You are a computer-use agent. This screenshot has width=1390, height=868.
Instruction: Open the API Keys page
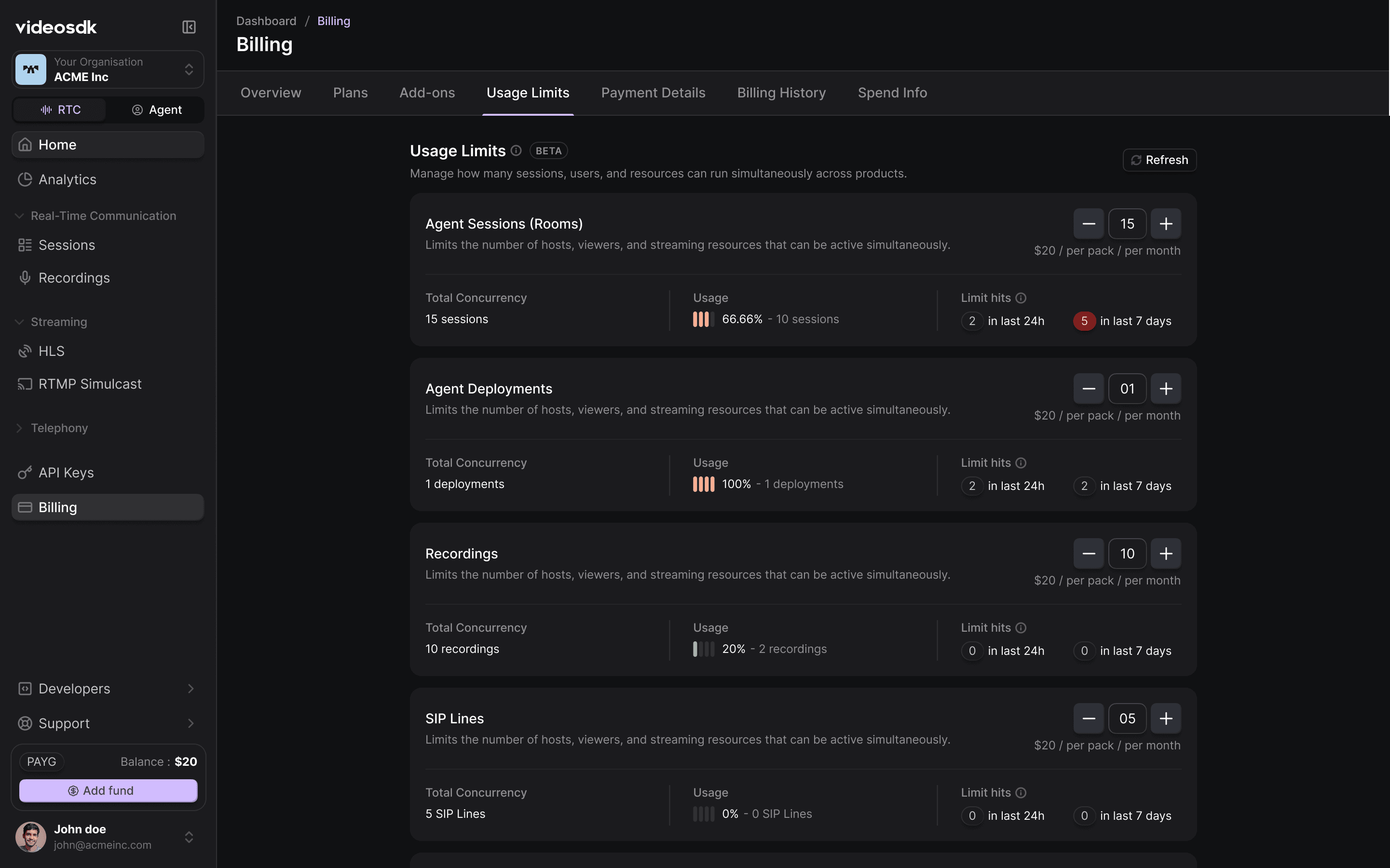[x=66, y=473]
